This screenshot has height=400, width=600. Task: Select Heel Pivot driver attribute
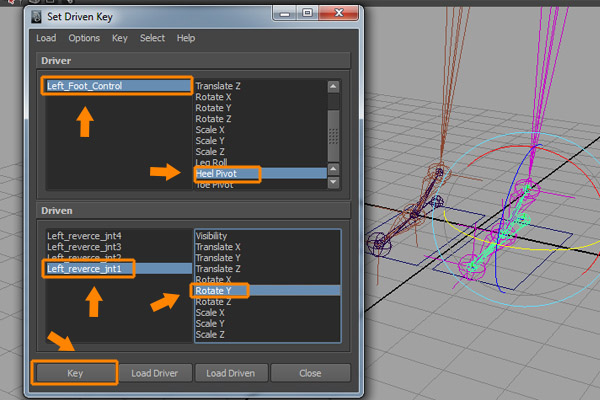click(x=224, y=173)
